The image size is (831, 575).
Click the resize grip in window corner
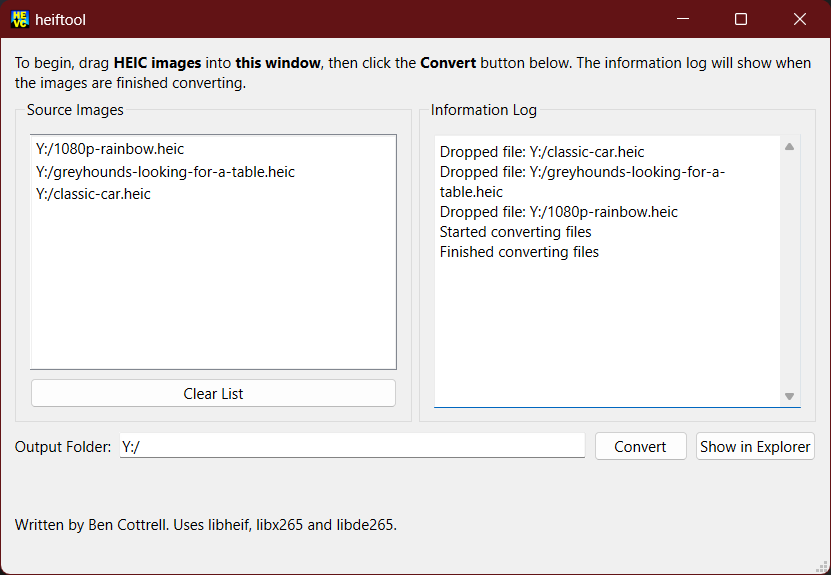click(822, 567)
